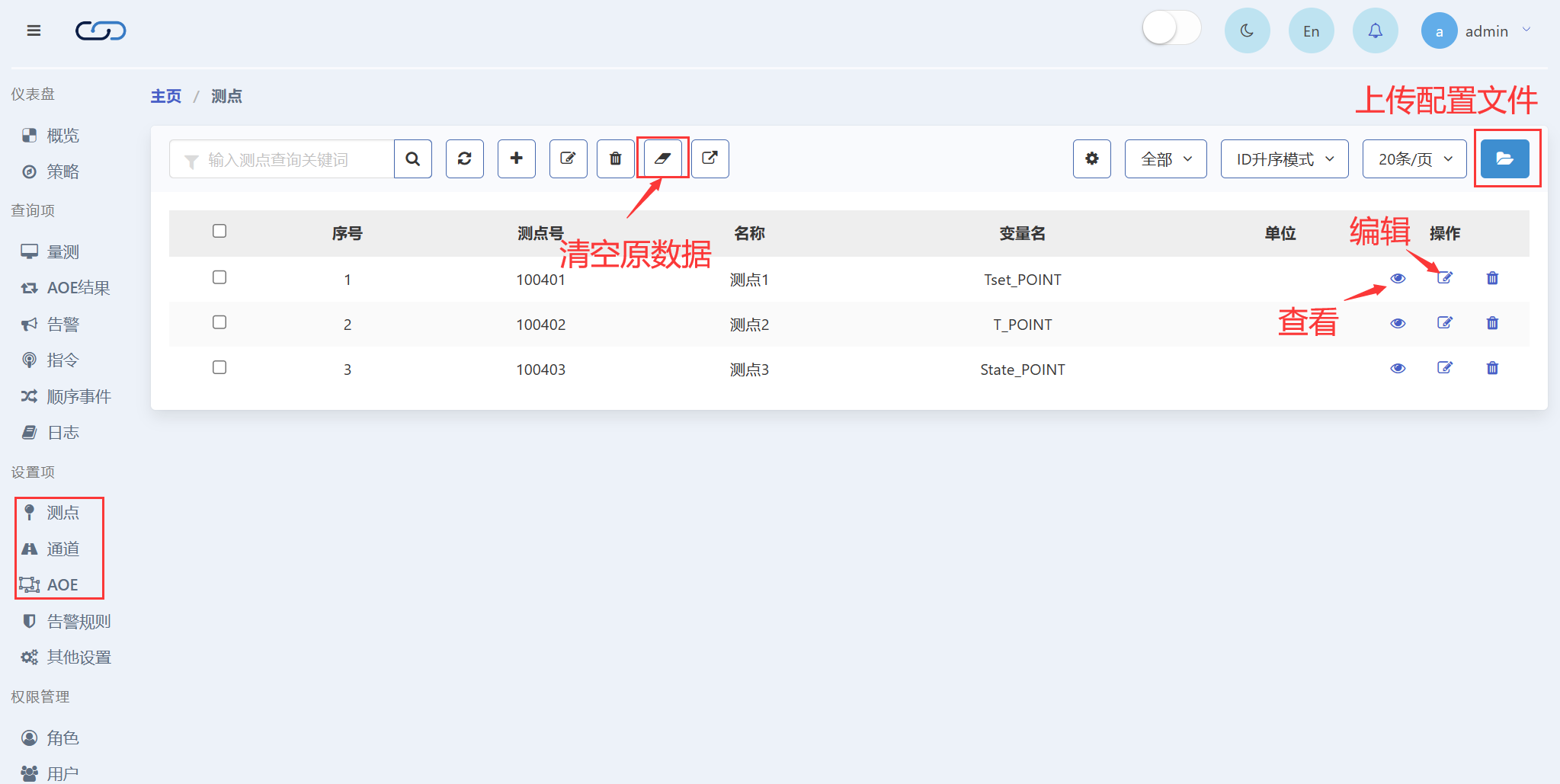
Task: Click the toolbar trash delete button
Action: (616, 158)
